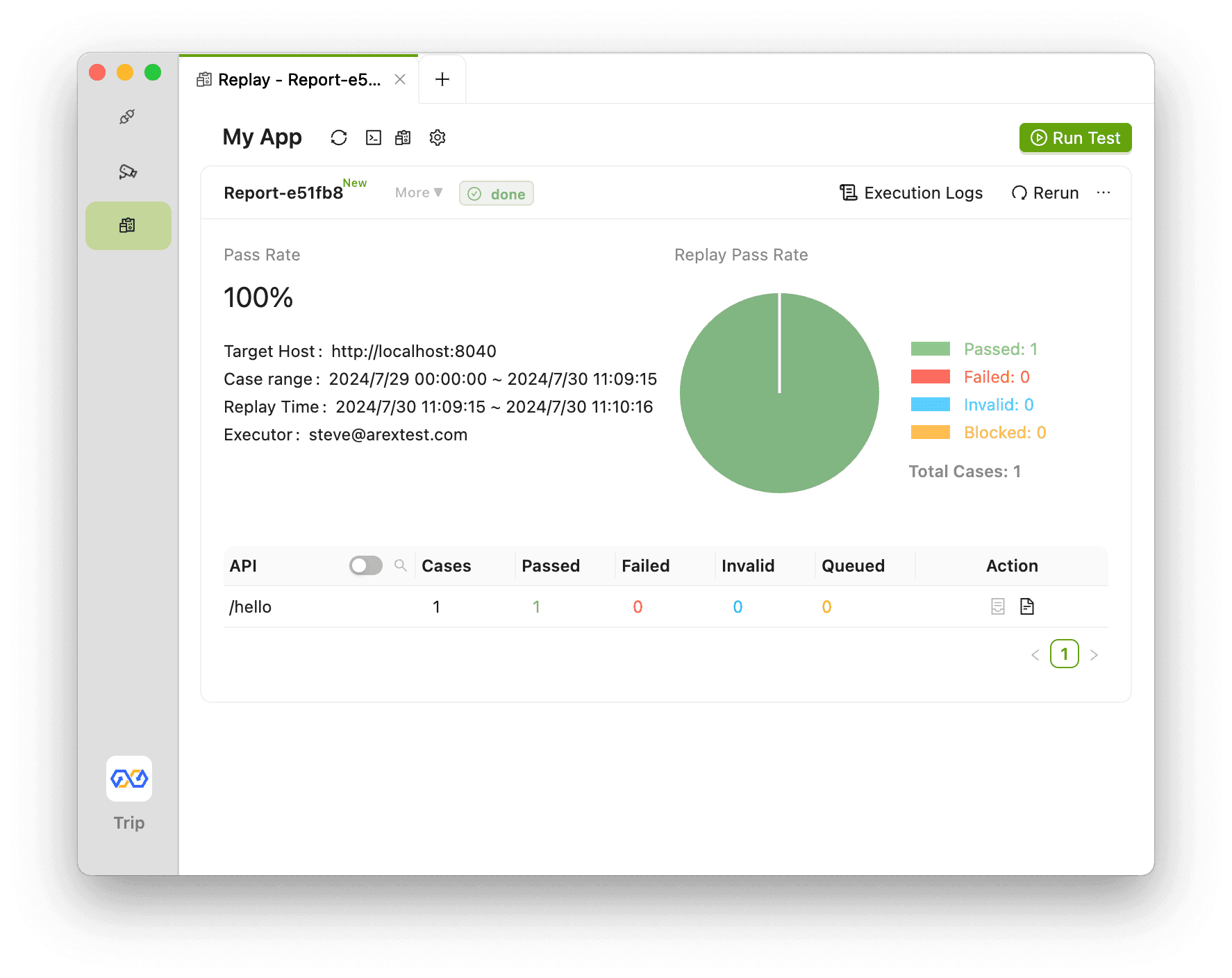The height and width of the screenshot is (978, 1232).
Task: Click the green Passed legend swatch
Action: 930,349
